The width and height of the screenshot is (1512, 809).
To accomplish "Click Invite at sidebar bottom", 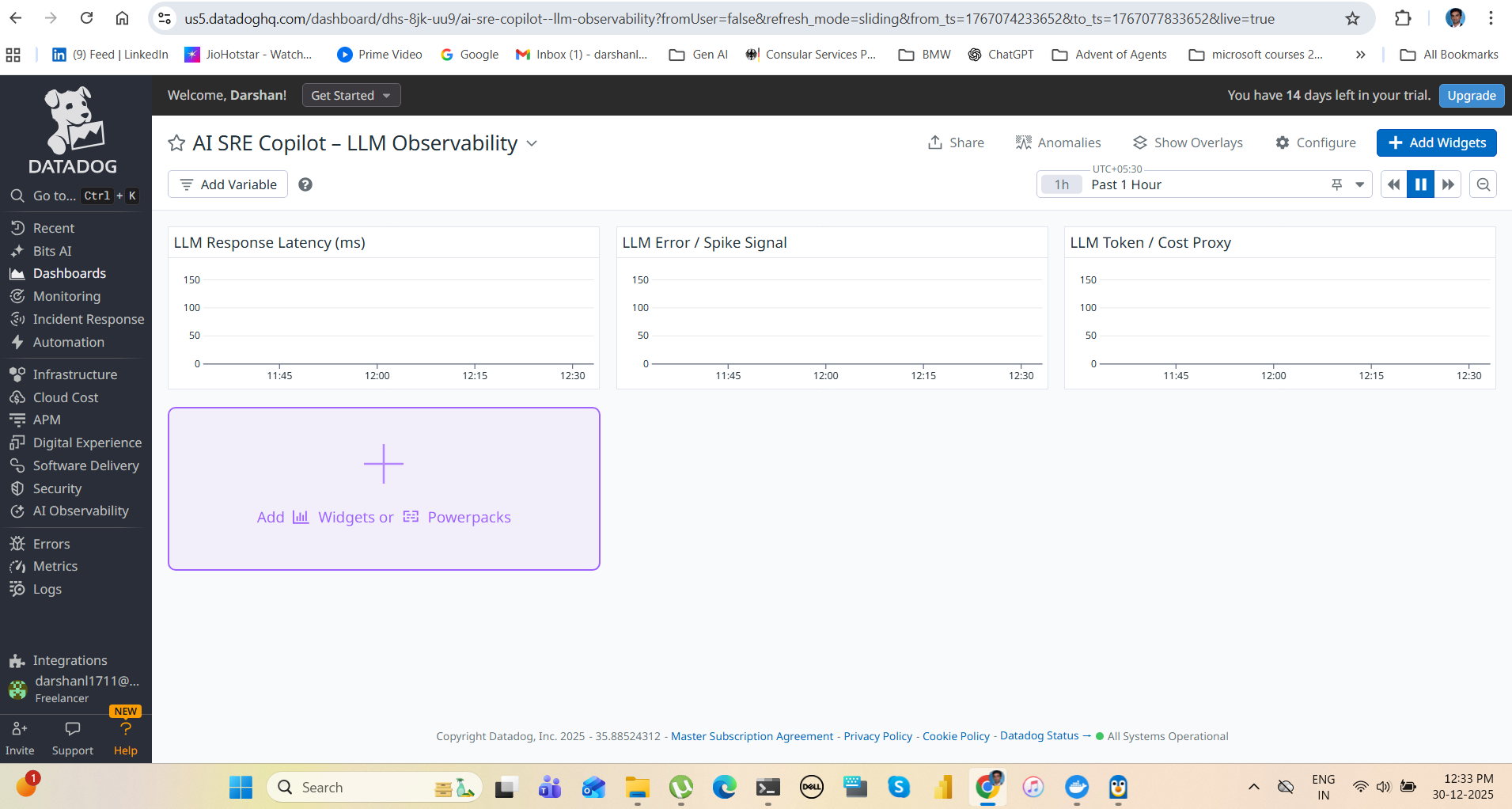I will point(20,738).
